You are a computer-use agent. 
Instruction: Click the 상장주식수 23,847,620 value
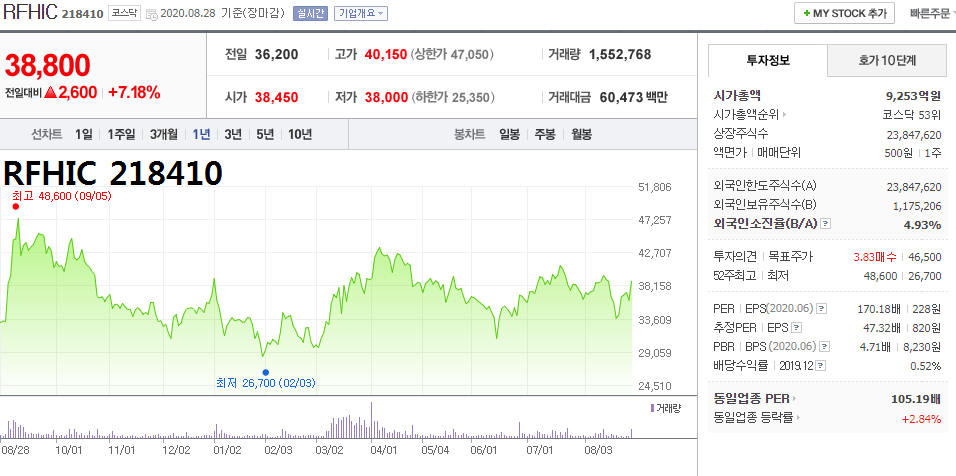click(914, 135)
